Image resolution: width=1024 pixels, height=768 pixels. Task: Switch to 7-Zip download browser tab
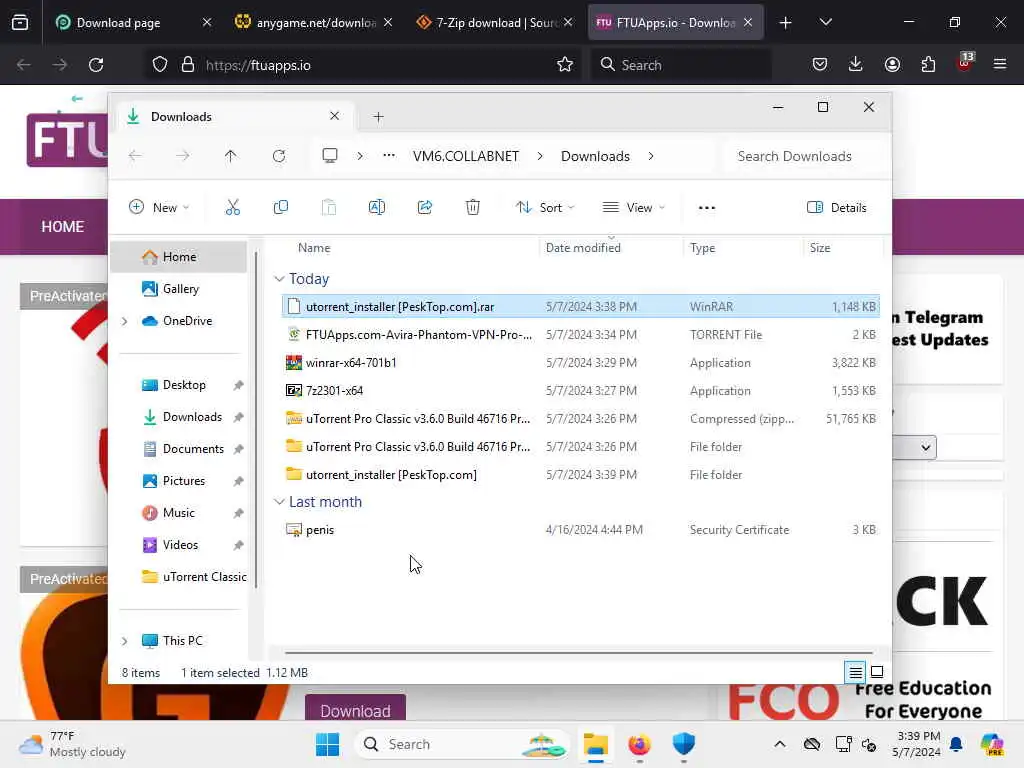click(x=494, y=23)
